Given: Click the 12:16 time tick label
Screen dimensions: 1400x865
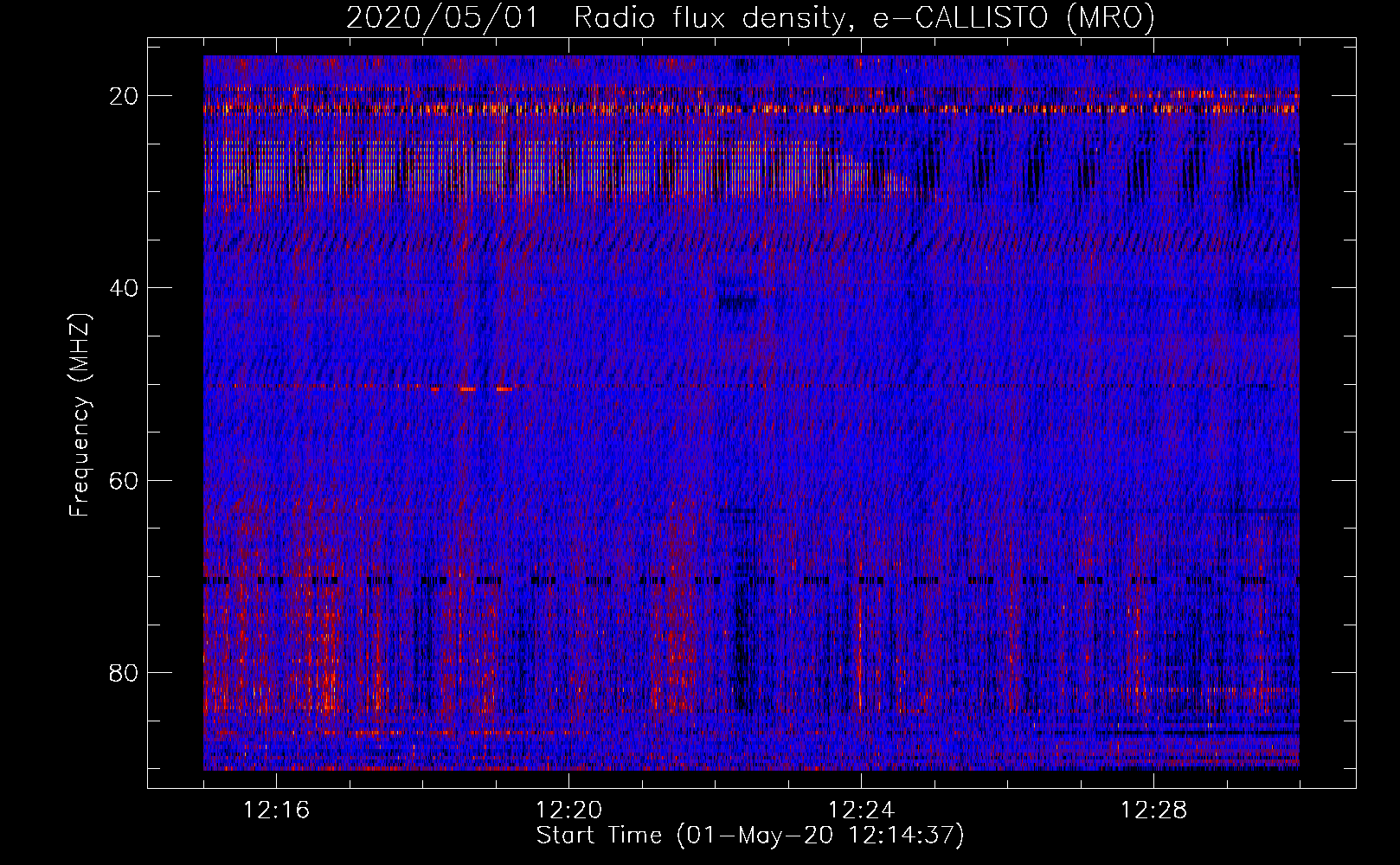Looking at the screenshot, I should pos(277,811).
